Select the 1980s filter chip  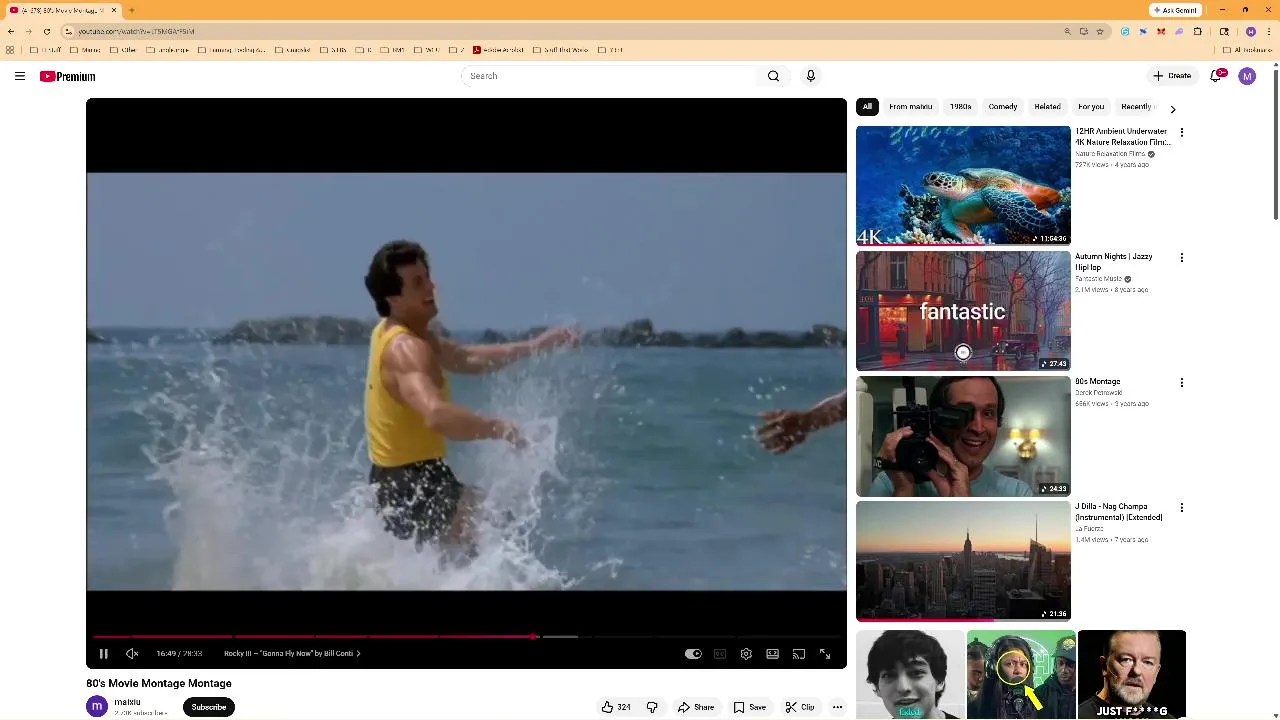coord(960,107)
